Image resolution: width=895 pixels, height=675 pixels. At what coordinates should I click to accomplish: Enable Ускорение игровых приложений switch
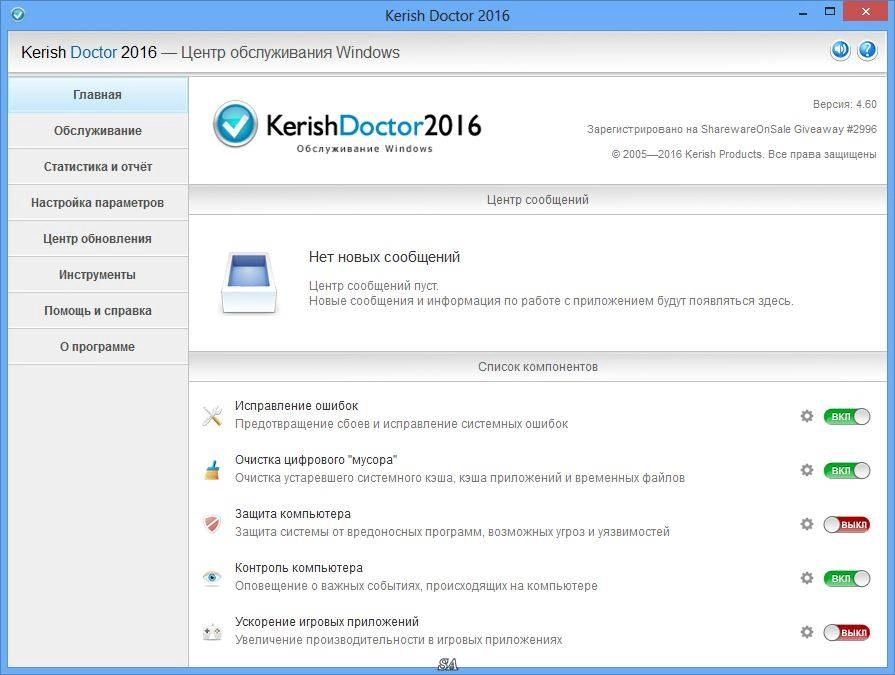click(x=846, y=632)
